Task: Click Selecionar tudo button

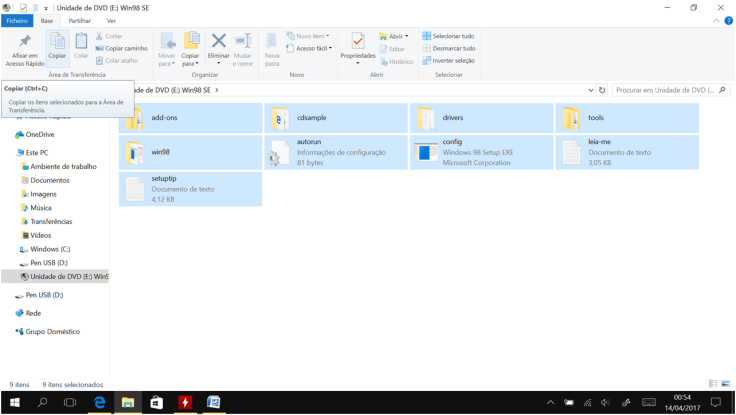Action: pos(449,36)
